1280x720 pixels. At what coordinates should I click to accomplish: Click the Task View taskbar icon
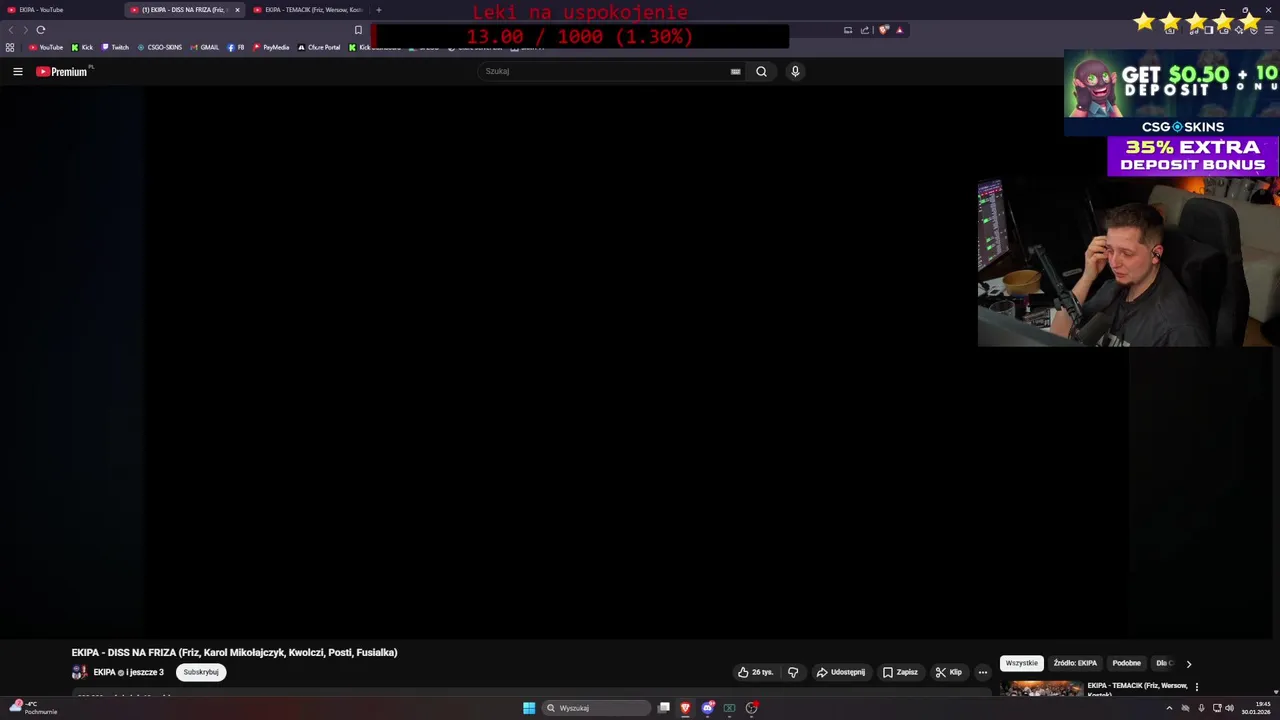click(x=663, y=708)
